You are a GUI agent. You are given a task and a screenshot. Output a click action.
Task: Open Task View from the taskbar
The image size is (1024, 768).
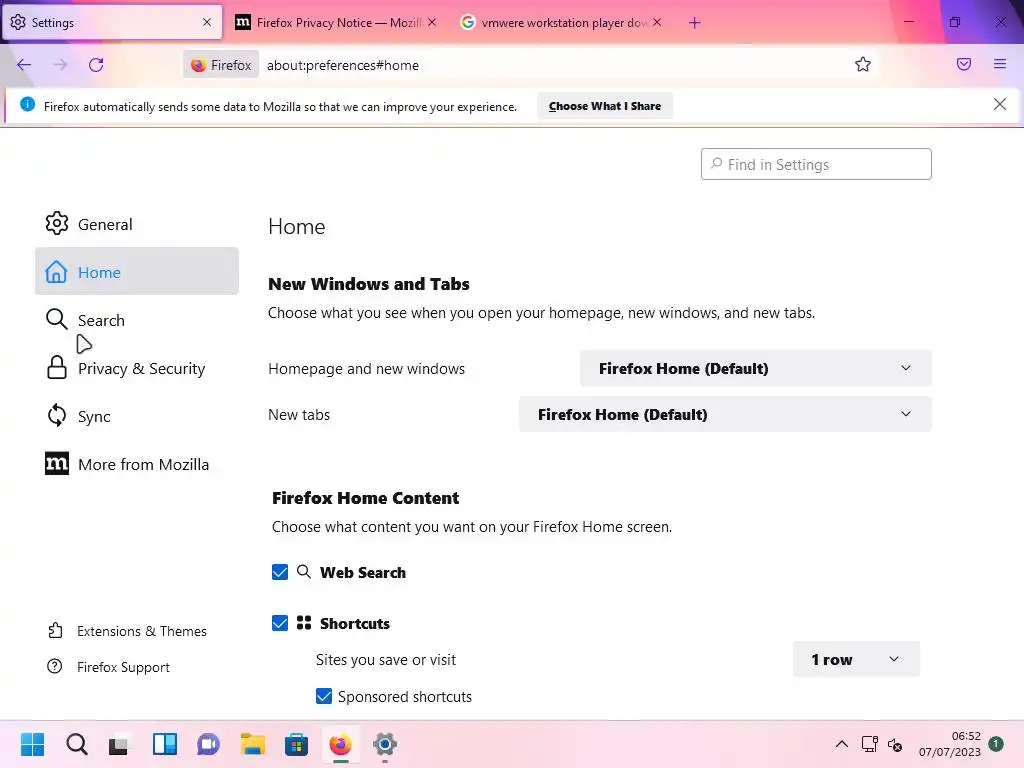pos(120,744)
